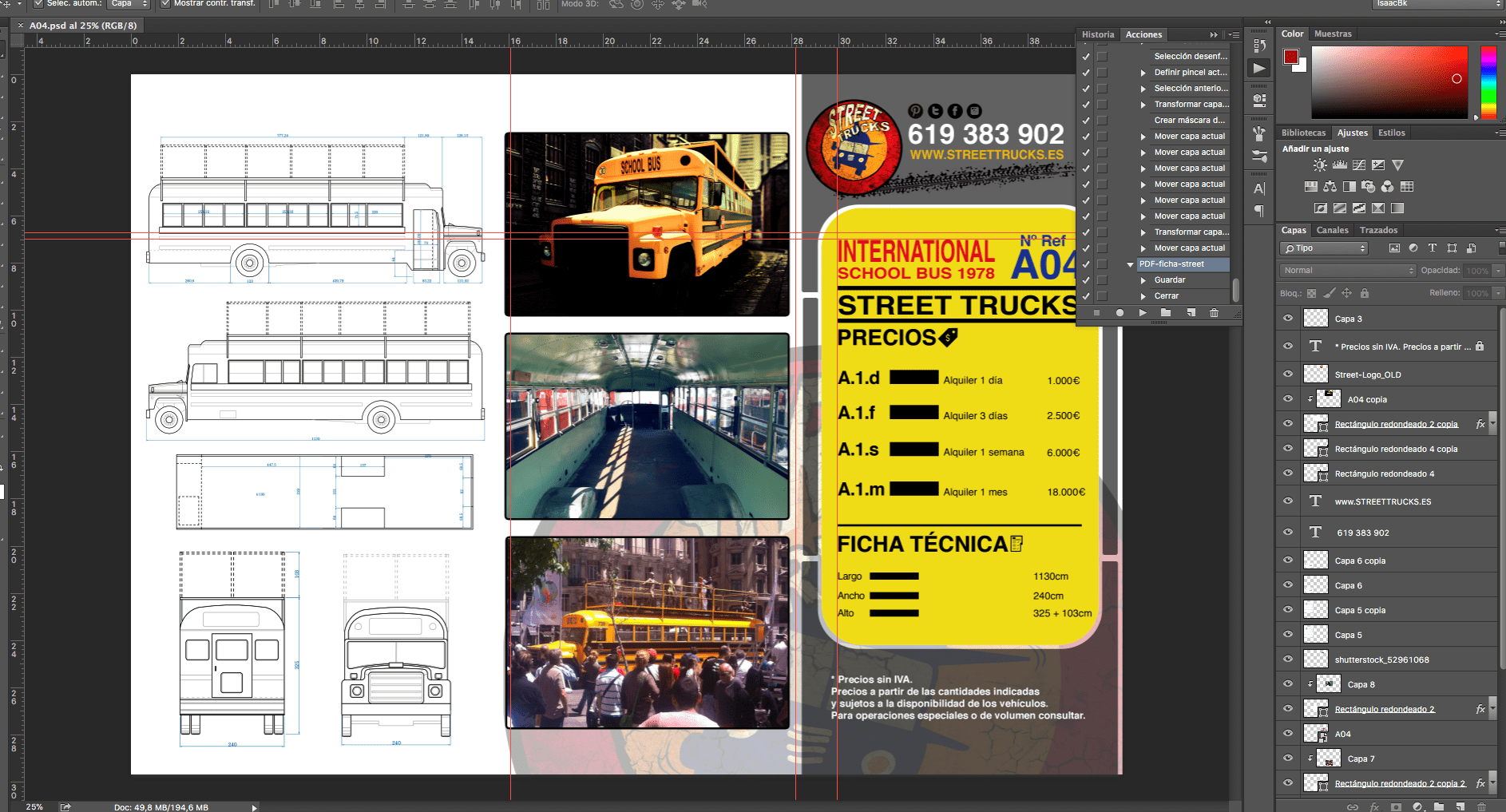
Task: Switch to the Historia tab
Action: (1098, 34)
